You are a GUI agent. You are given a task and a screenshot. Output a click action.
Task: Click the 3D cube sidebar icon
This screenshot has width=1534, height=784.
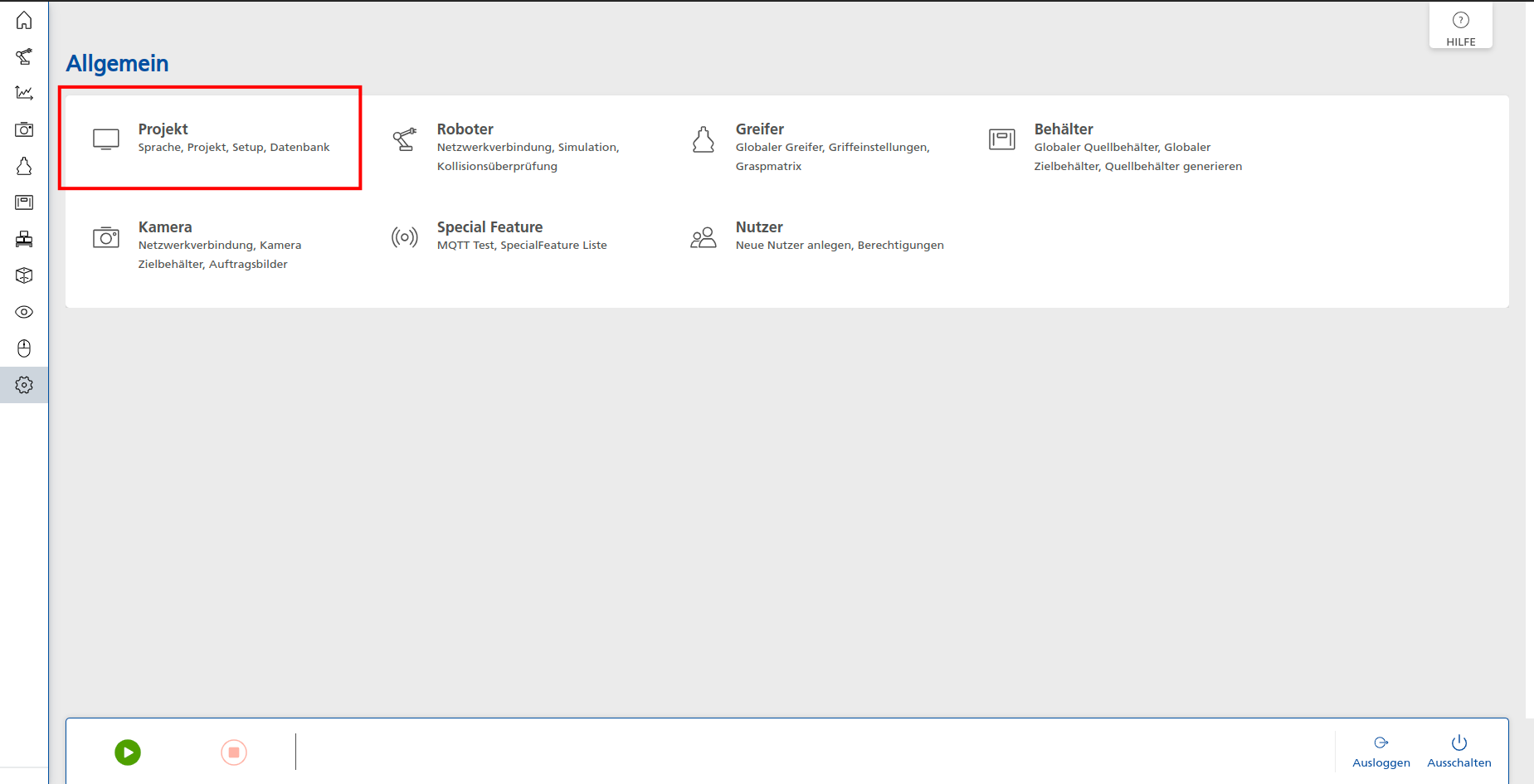(24, 275)
